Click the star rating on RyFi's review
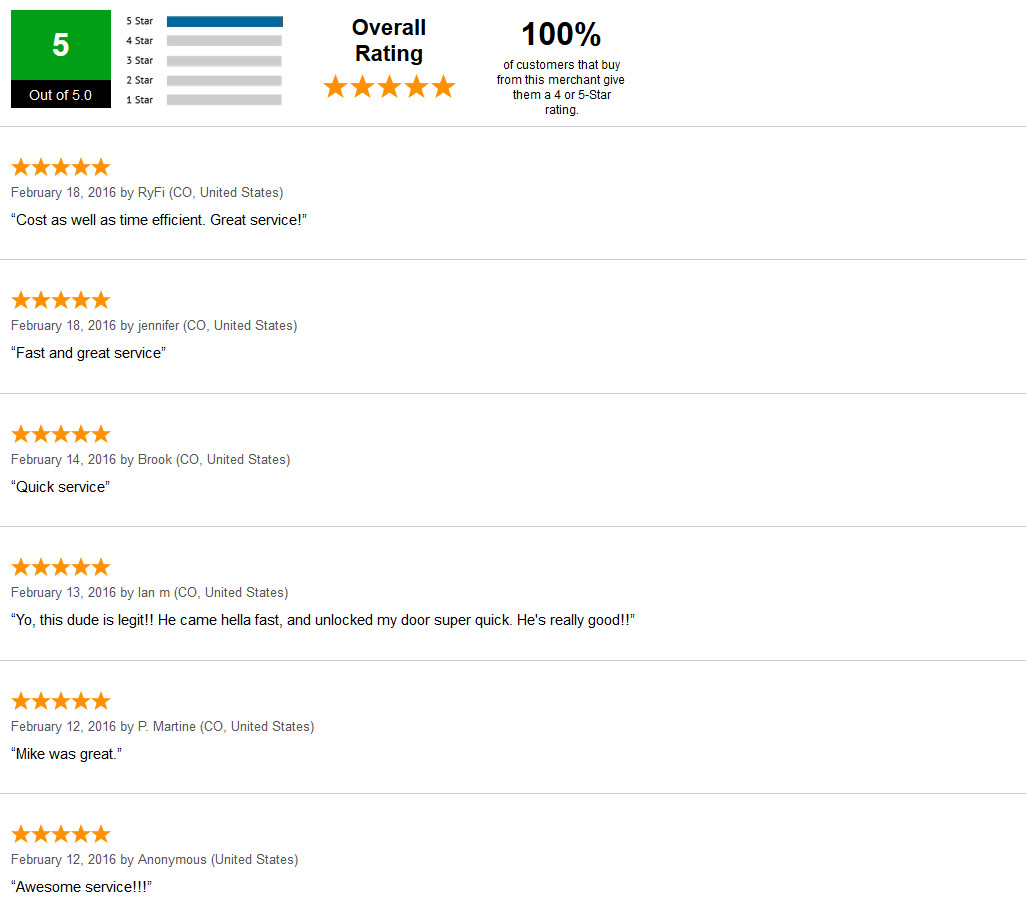 click(x=60, y=167)
